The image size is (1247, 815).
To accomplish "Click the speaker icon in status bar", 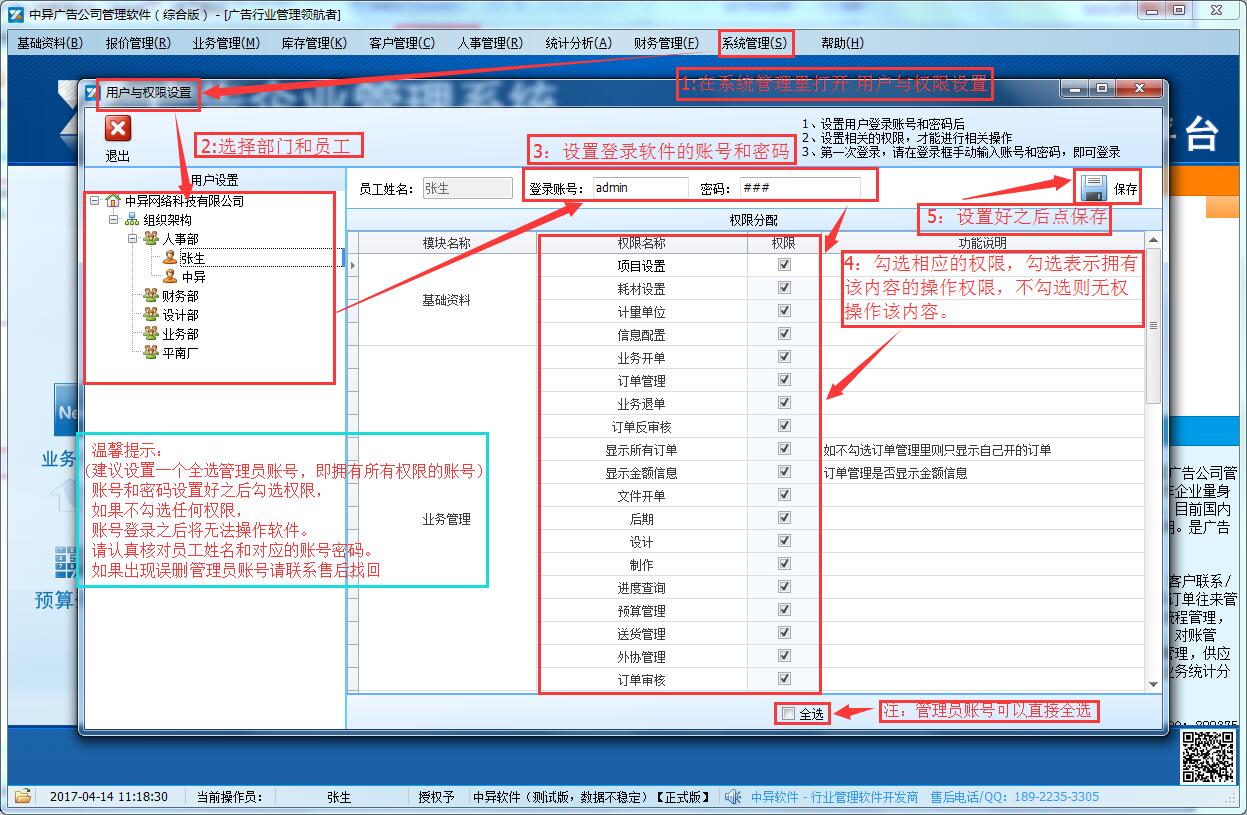I will pyautogui.click(x=733, y=797).
